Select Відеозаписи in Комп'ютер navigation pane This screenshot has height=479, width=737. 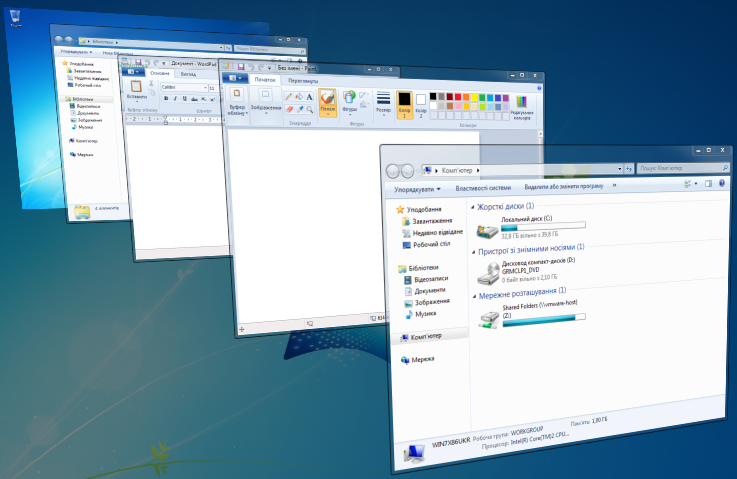(426, 280)
